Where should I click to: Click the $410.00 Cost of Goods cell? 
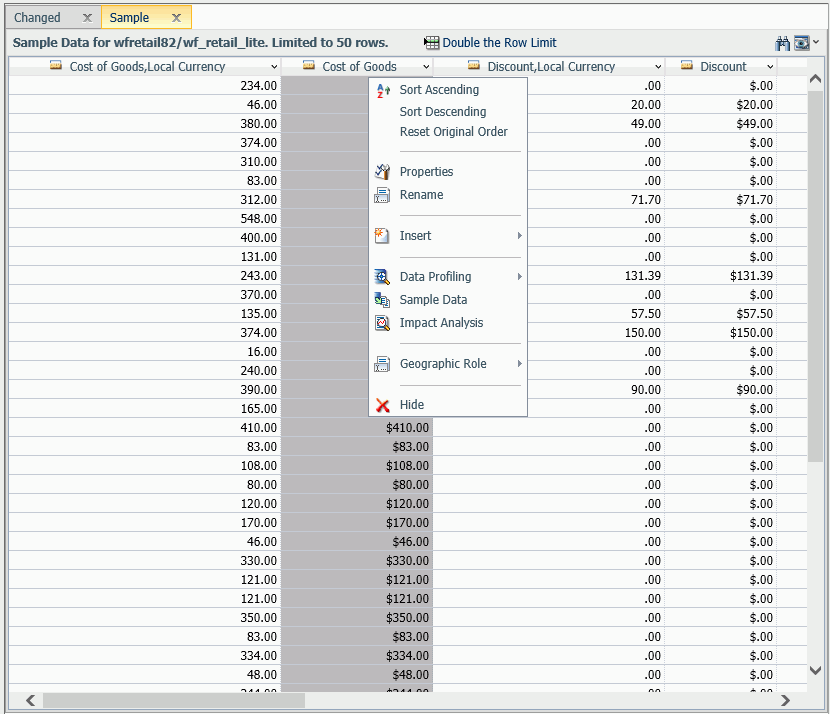click(x=357, y=428)
